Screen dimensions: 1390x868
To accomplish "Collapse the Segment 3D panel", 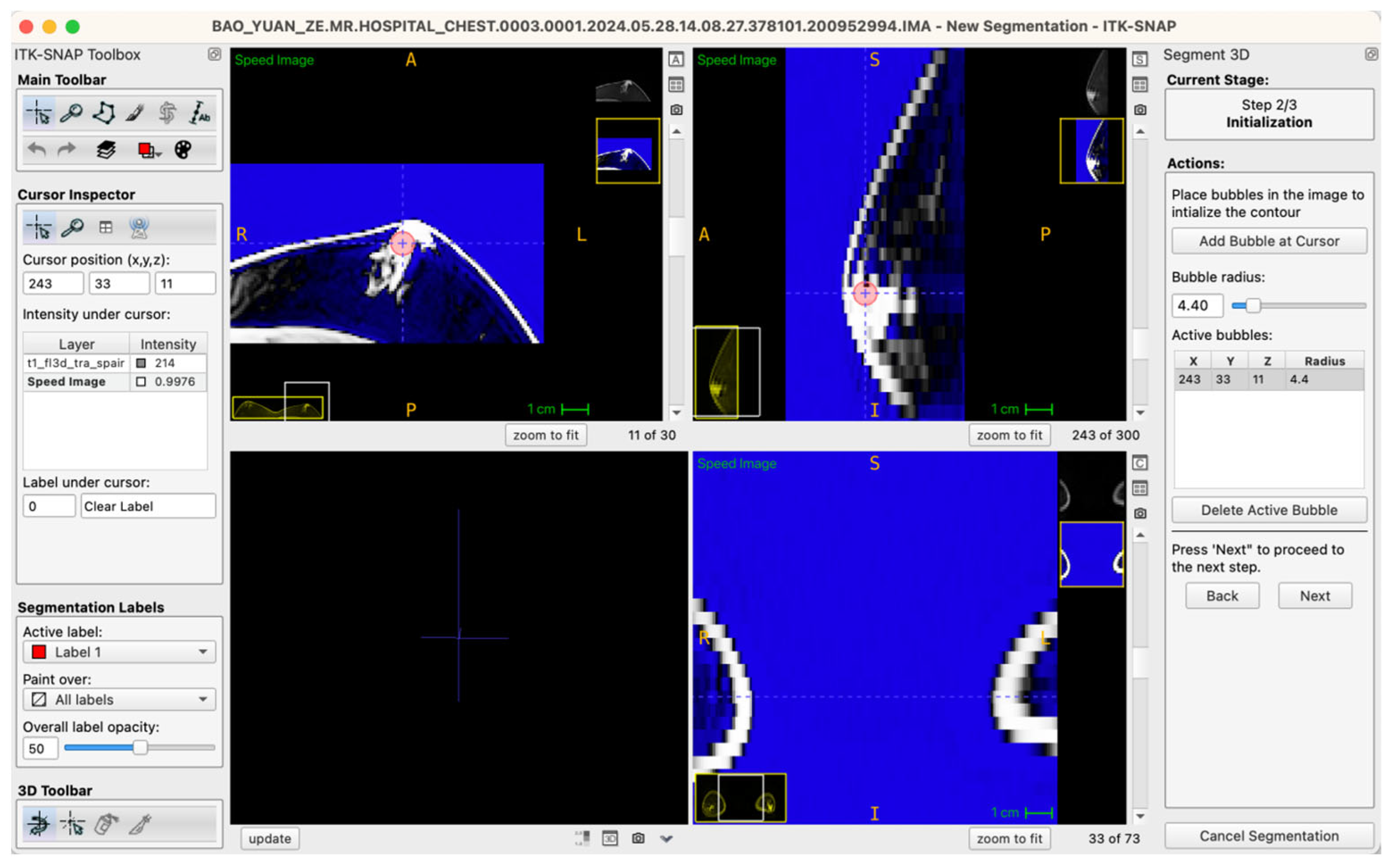I will 1372,54.
